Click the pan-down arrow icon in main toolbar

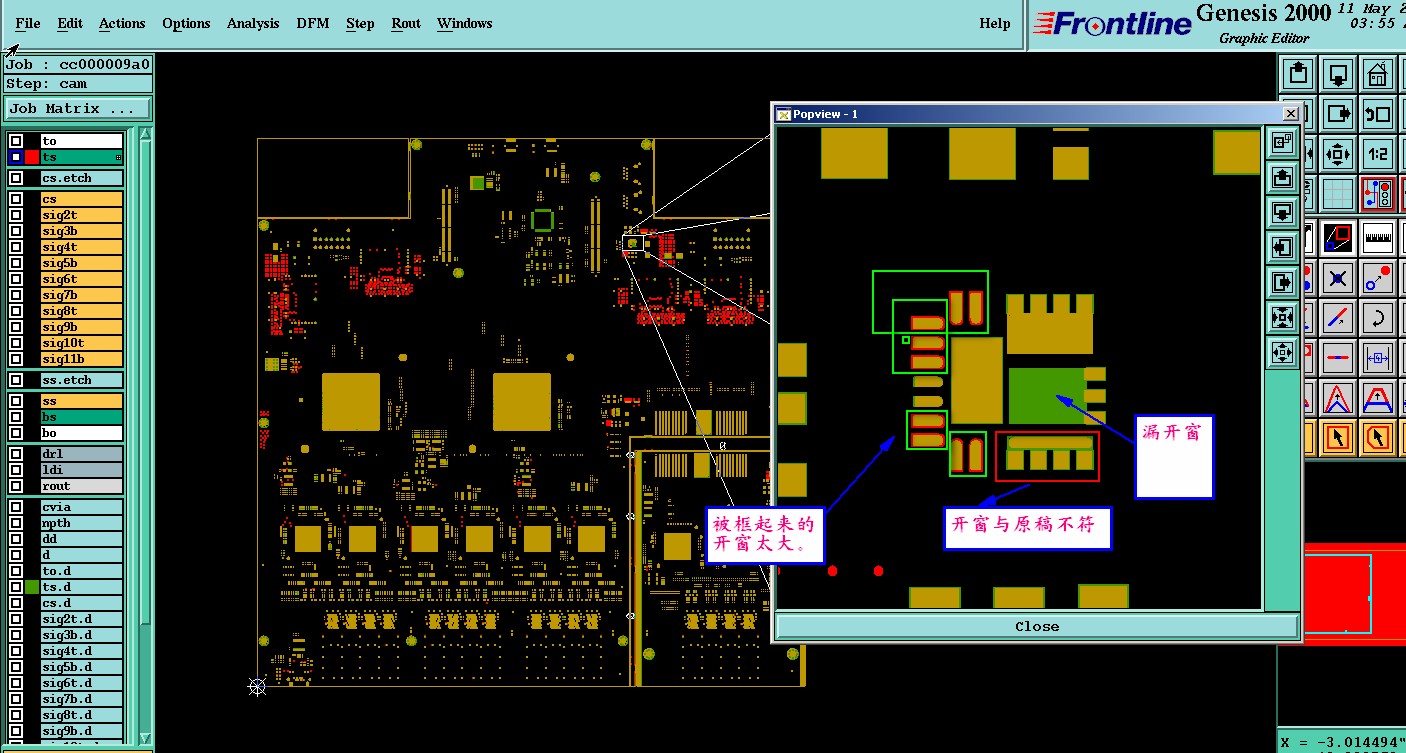coord(1338,74)
